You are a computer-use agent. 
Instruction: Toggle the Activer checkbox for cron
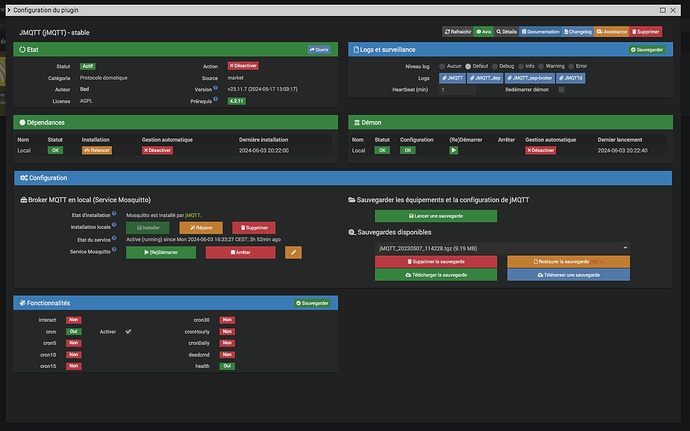click(128, 330)
